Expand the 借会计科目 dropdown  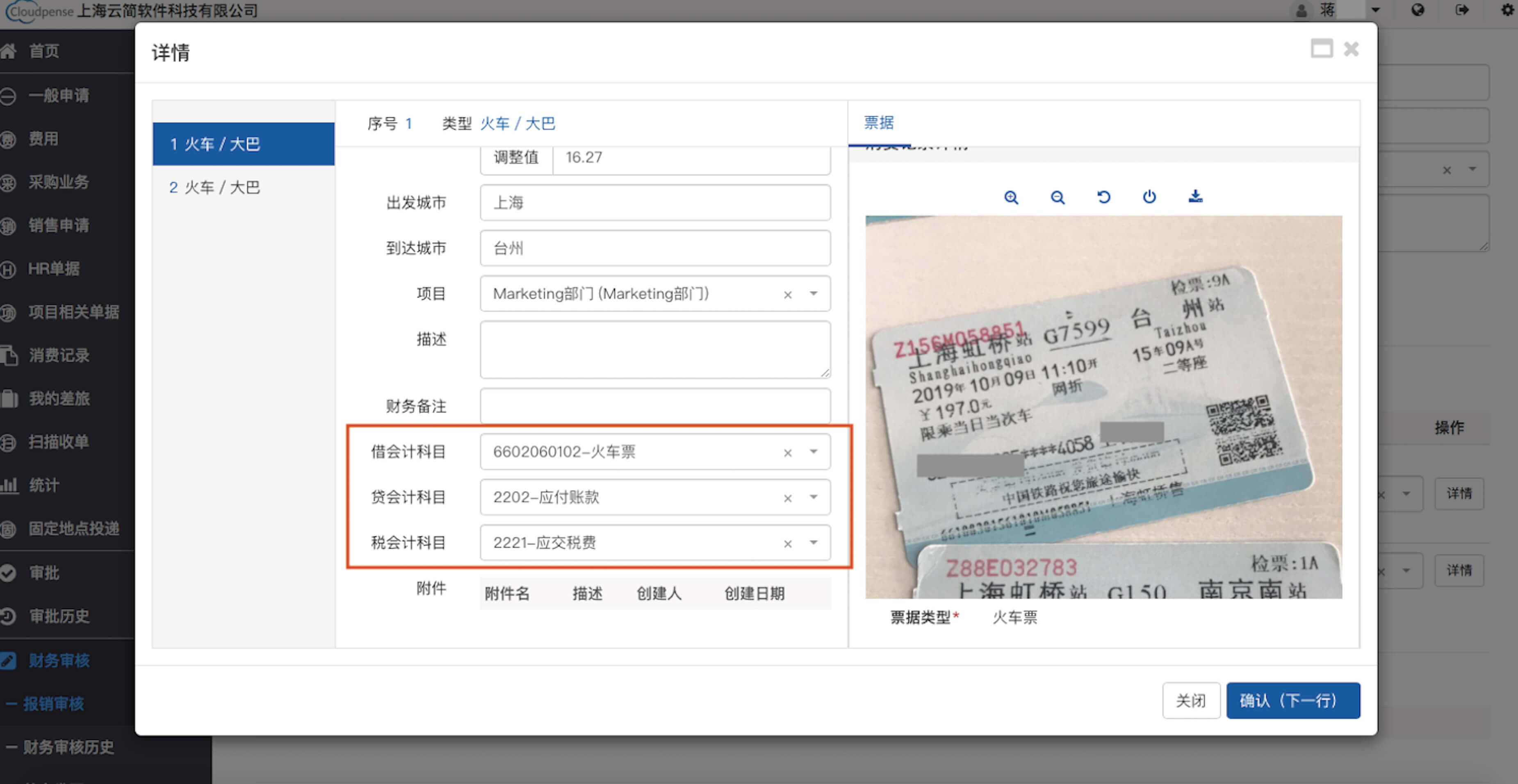coord(813,452)
